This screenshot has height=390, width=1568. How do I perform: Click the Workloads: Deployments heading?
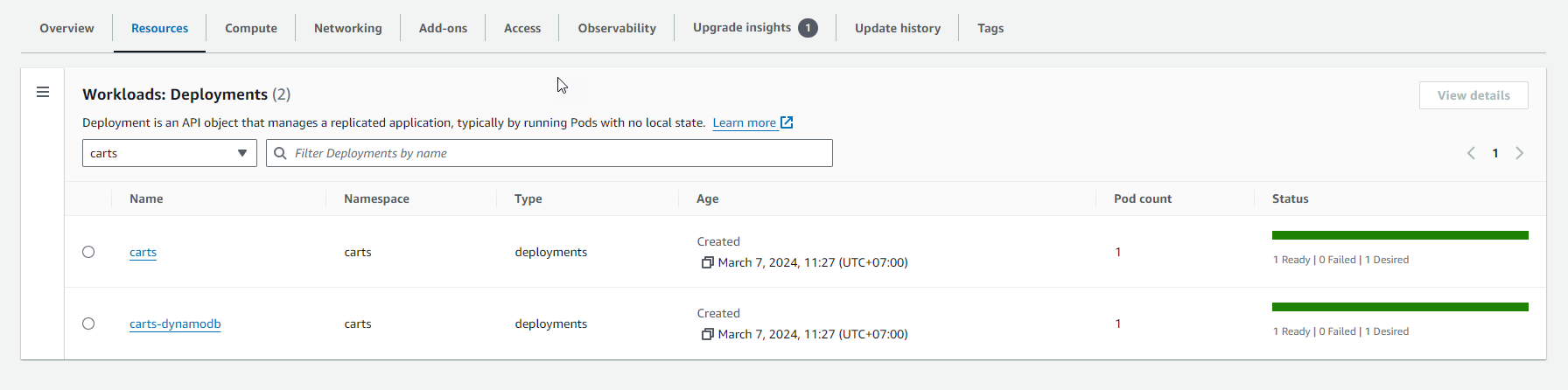pyautogui.click(x=175, y=94)
